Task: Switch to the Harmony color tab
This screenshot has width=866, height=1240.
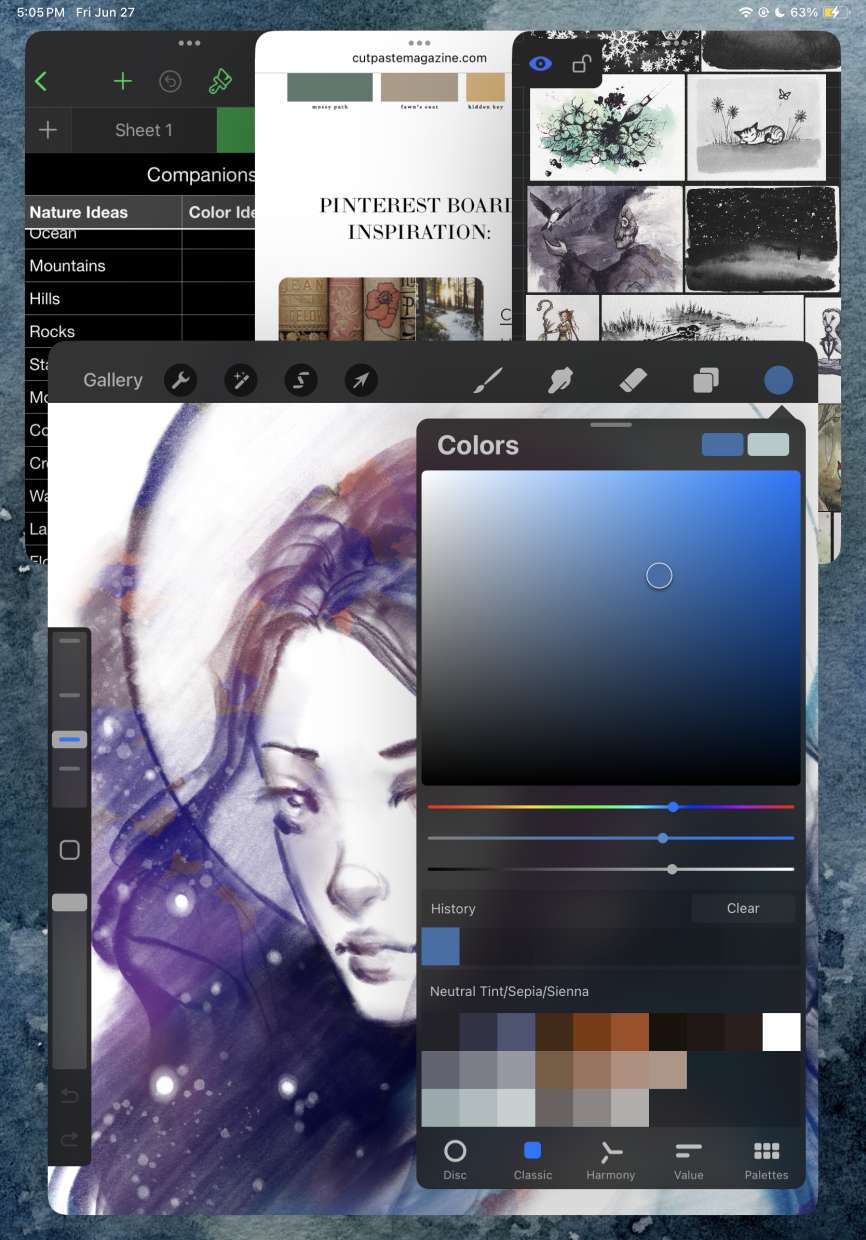Action: coord(611,1160)
